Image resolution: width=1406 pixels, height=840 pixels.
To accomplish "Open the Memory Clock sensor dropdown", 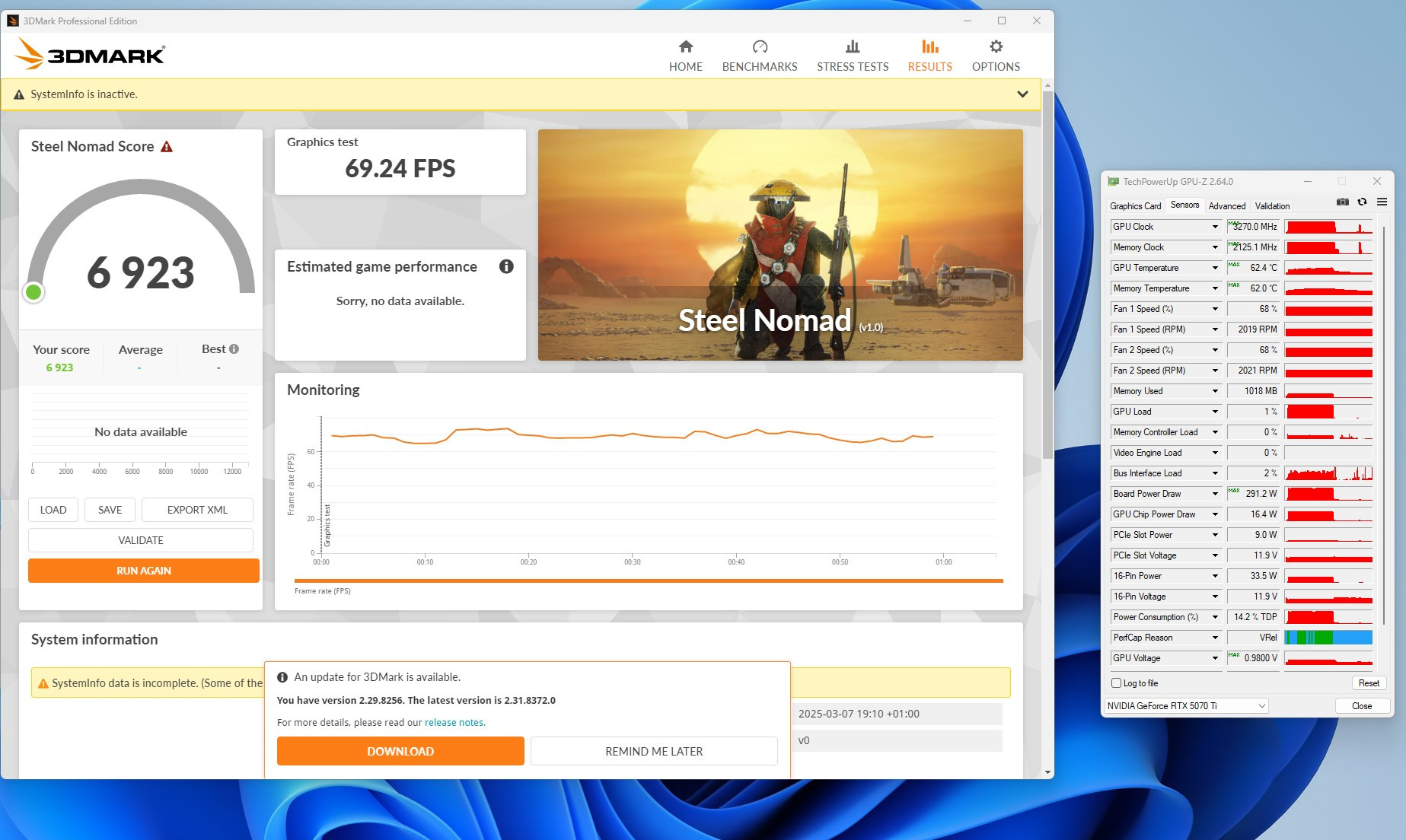I will pyautogui.click(x=1215, y=247).
